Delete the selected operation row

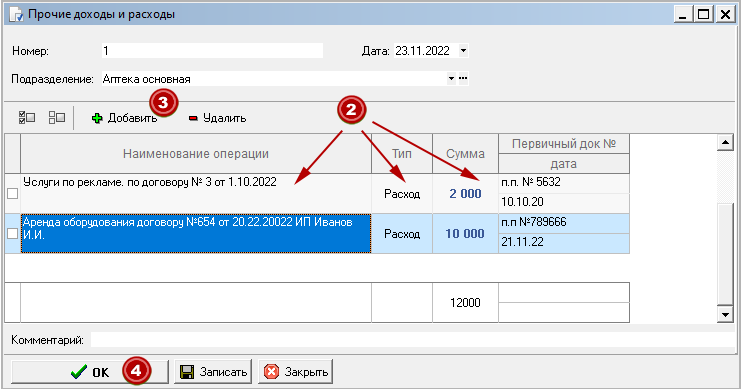(x=217, y=118)
